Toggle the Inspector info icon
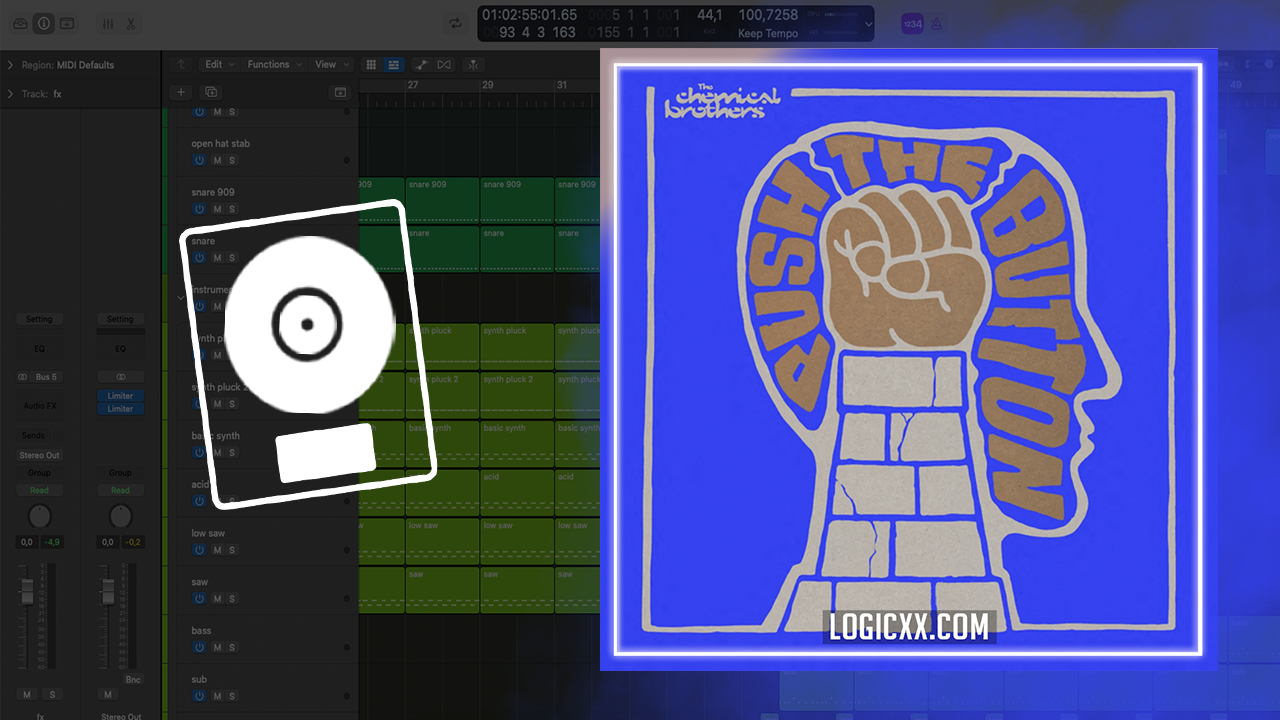The width and height of the screenshot is (1280, 720). pos(43,23)
